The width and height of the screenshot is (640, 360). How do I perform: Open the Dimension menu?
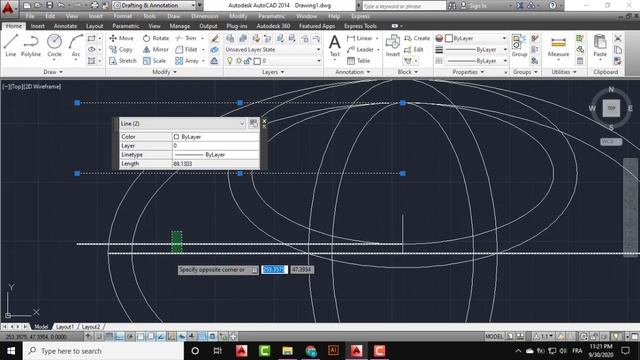[x=204, y=16]
